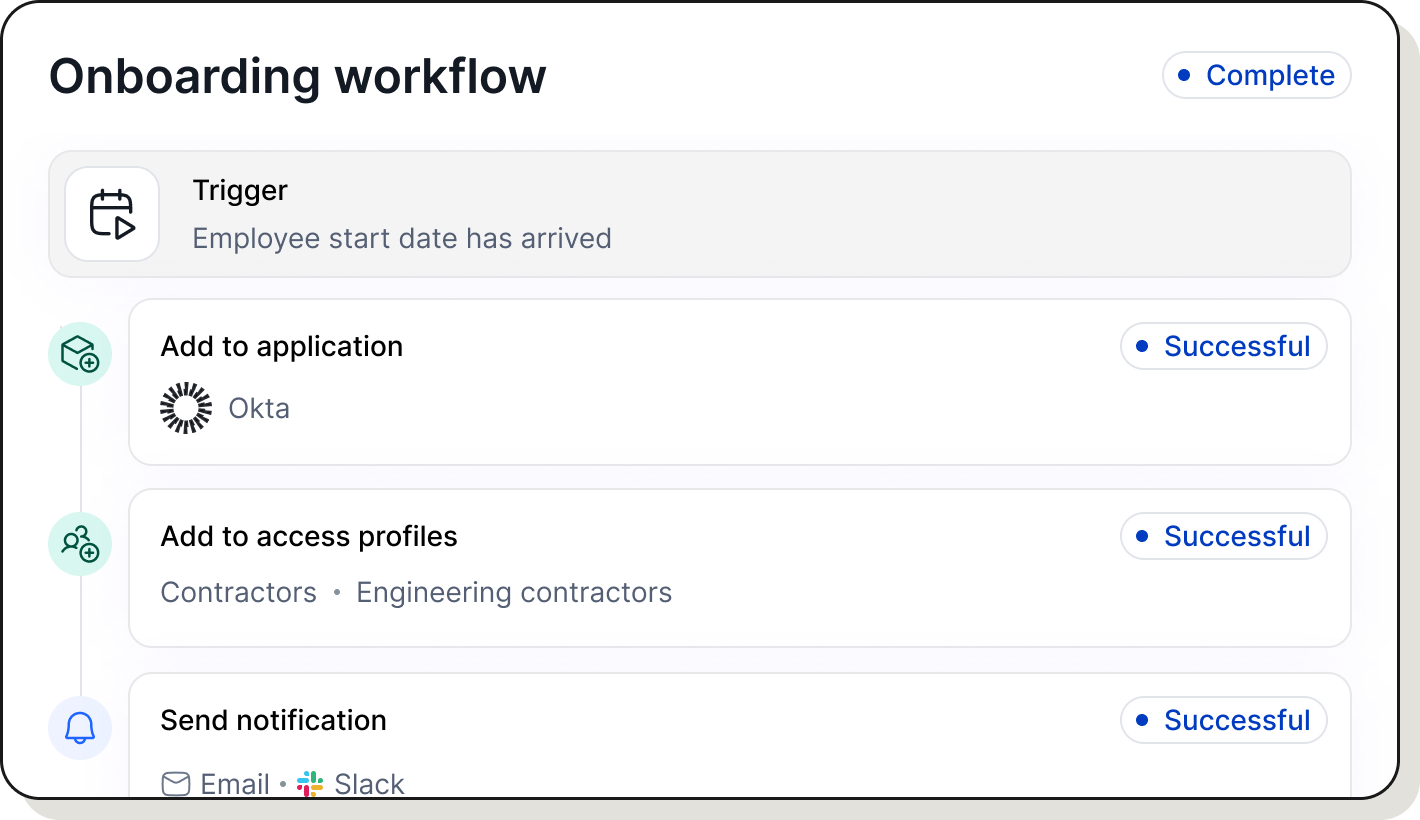This screenshot has width=1420, height=820.
Task: Expand the Add to application step
Action: (700, 380)
